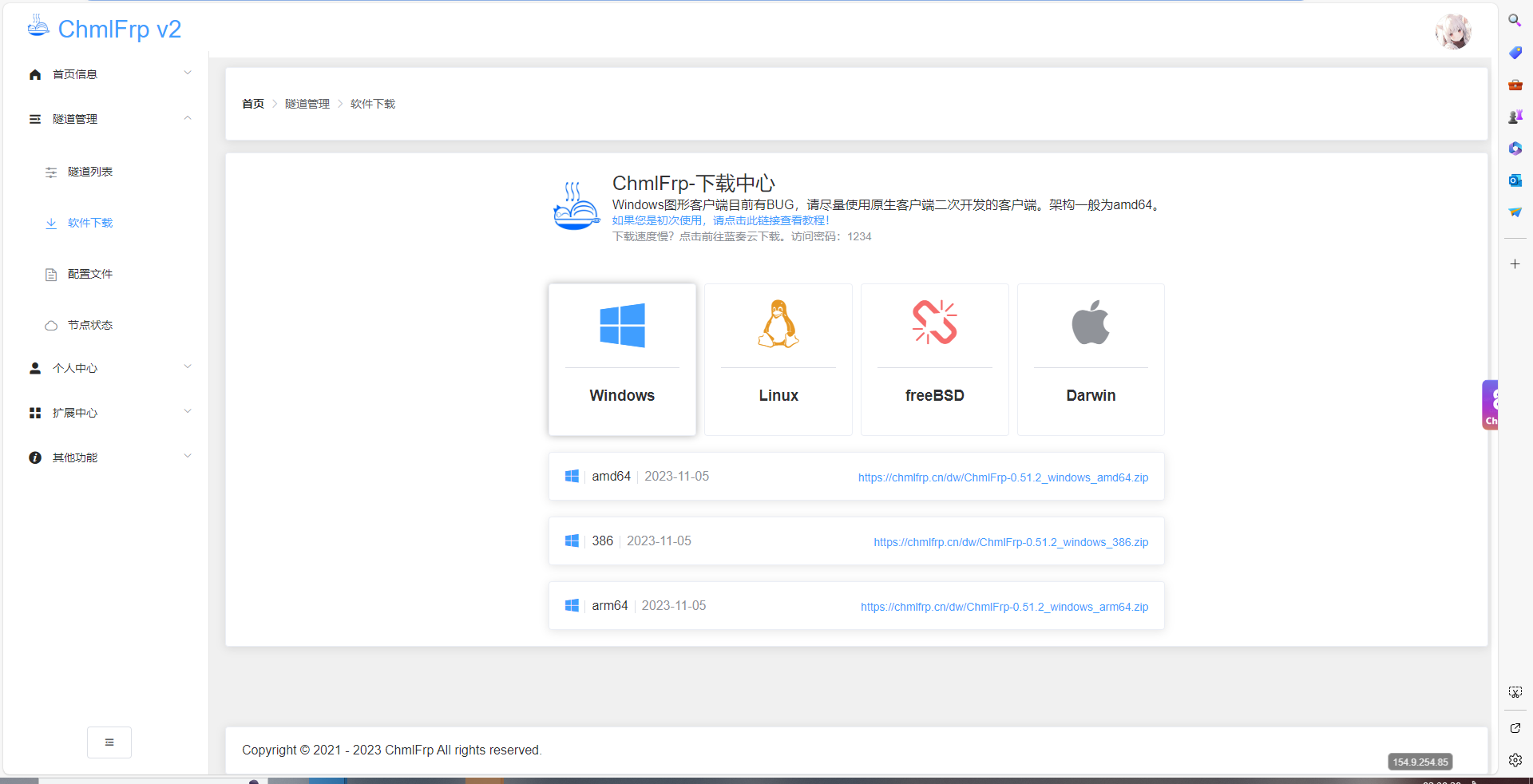This screenshot has height=784, width=1533.
Task: Expand the 其他功能 menu chevron
Action: [x=188, y=457]
